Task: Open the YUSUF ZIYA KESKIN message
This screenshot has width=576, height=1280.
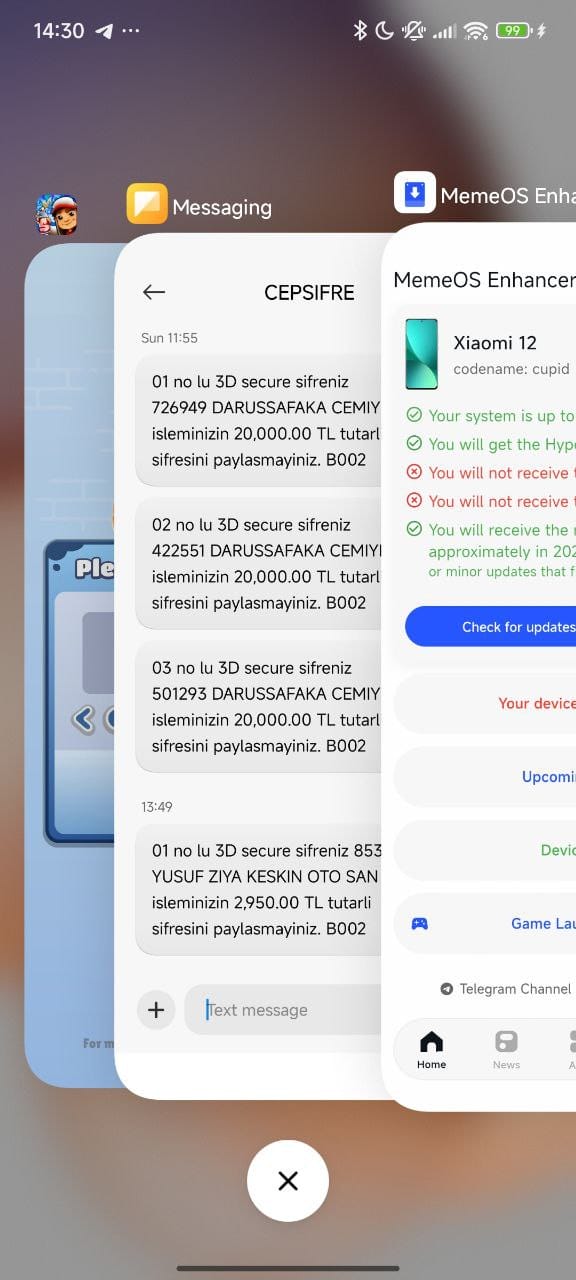Action: coord(260,889)
